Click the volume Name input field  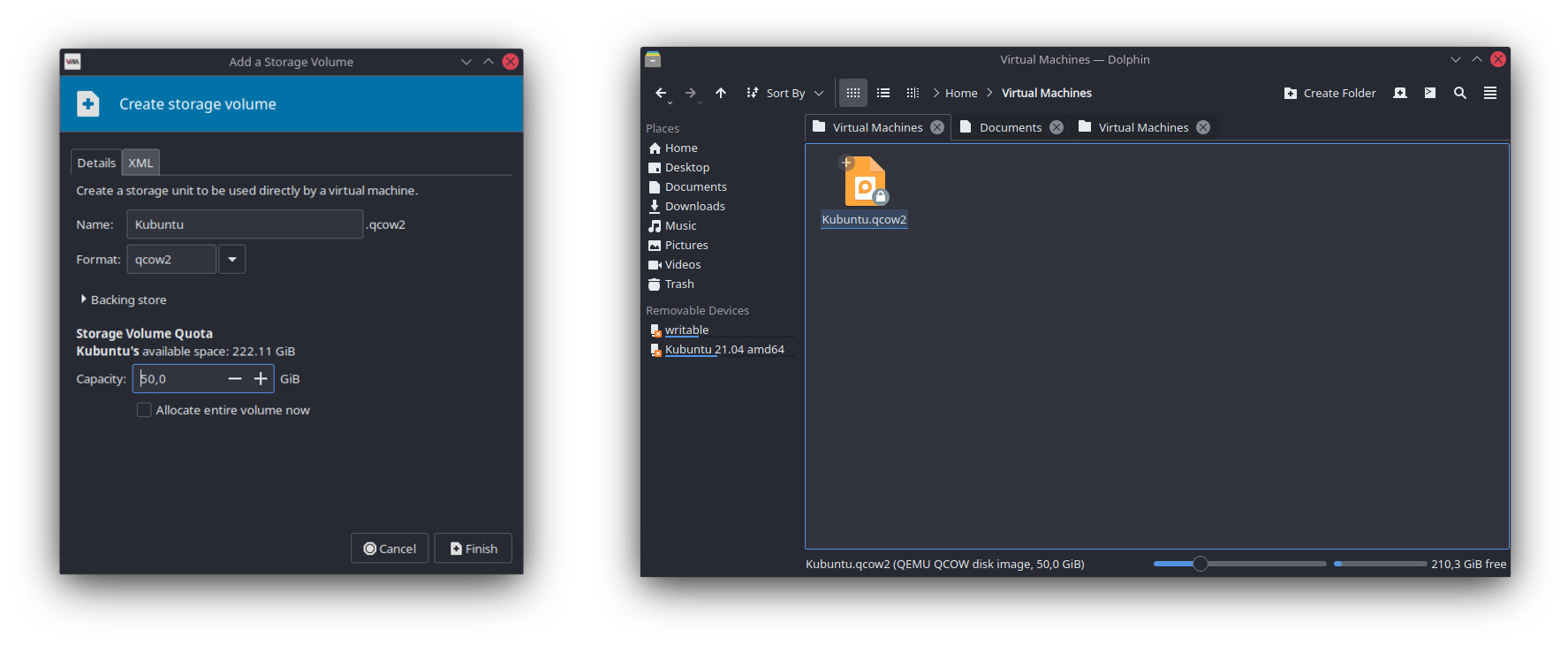(x=245, y=224)
